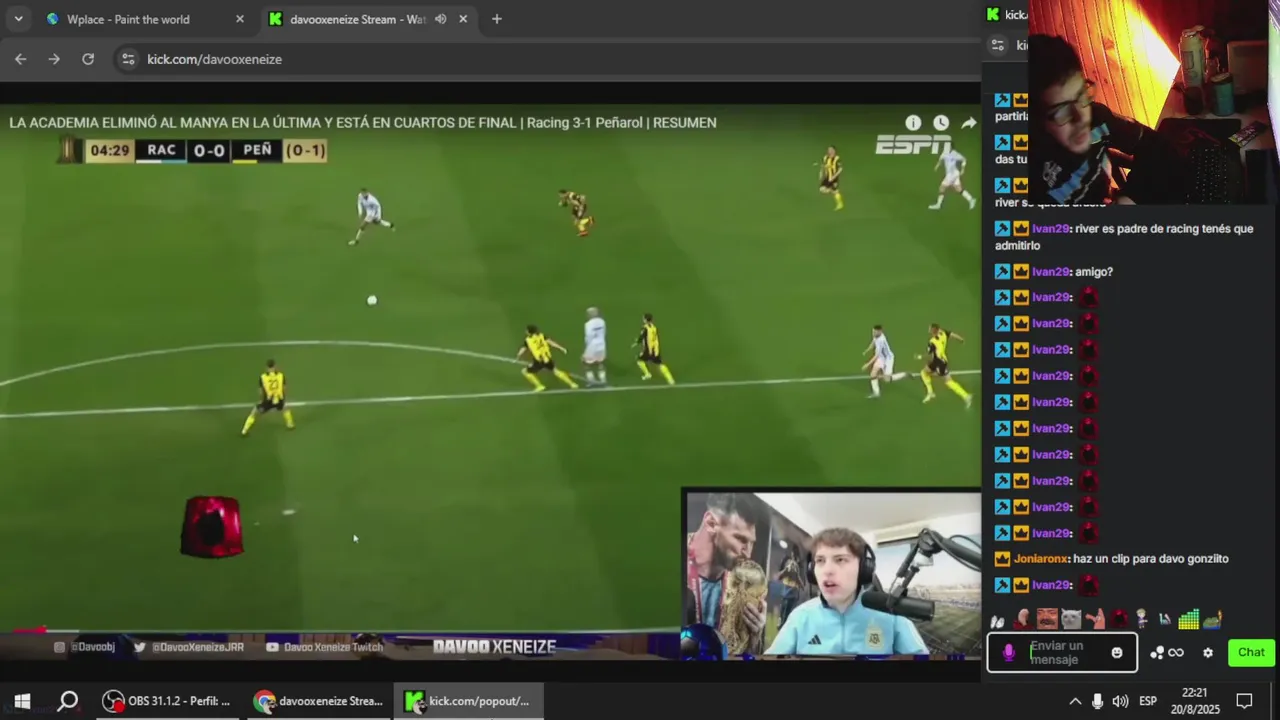
Task: Click the Share arrow on the video
Action: (x=969, y=122)
